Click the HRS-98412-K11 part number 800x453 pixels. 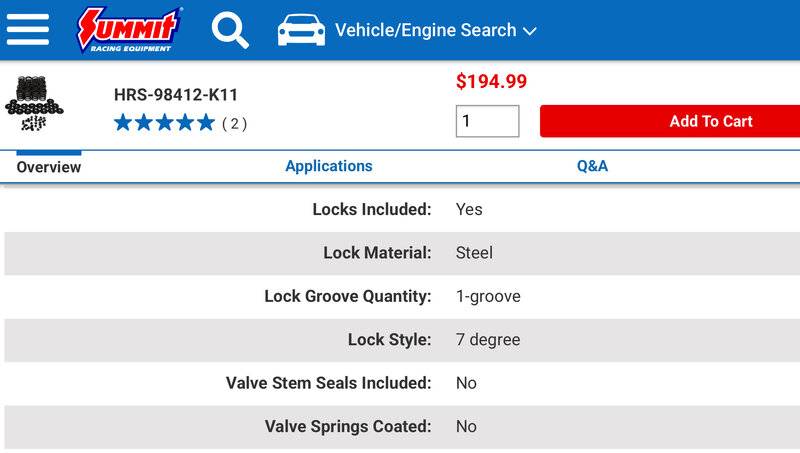point(176,96)
